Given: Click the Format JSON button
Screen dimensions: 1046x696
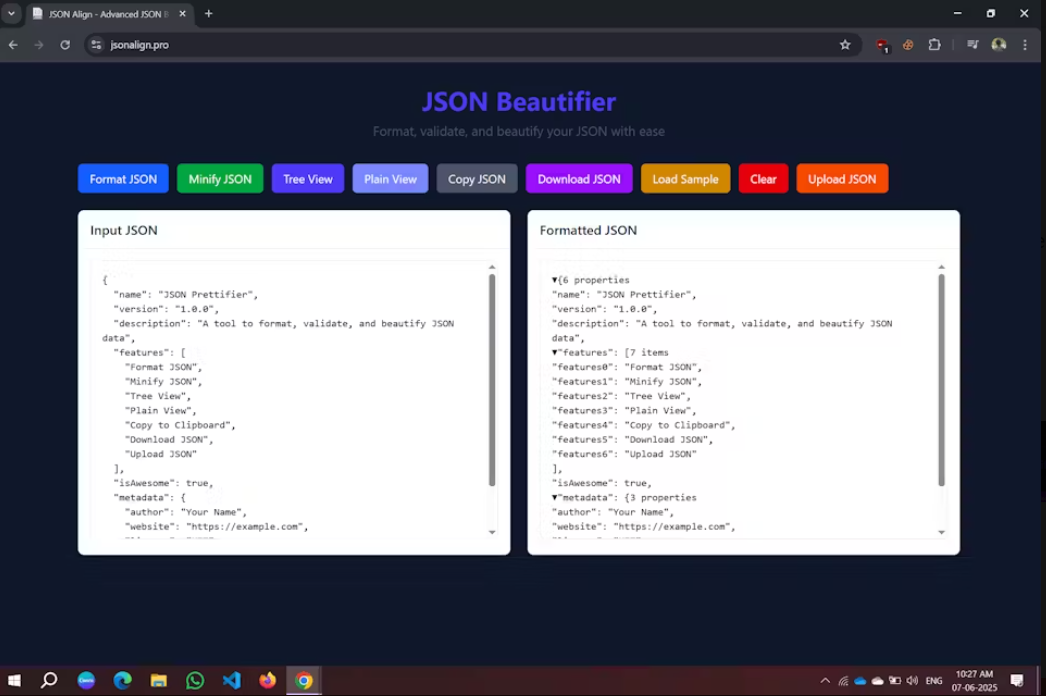Looking at the screenshot, I should coord(123,179).
